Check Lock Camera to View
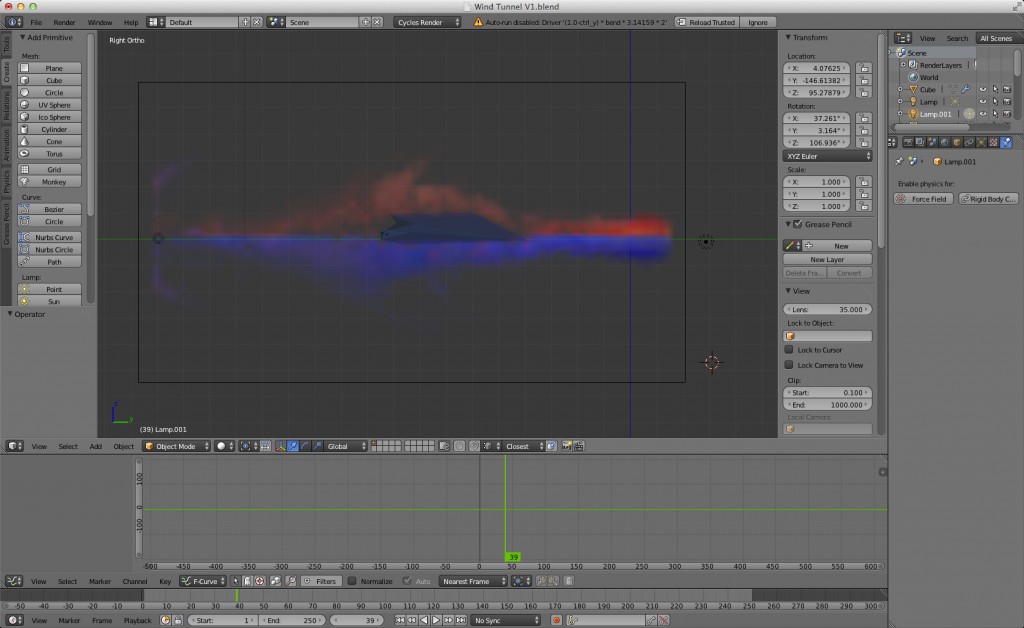Image resolution: width=1024 pixels, height=628 pixels. coord(790,365)
